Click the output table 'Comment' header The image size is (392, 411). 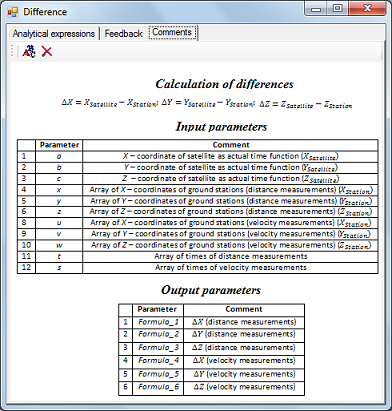pyautogui.click(x=244, y=309)
